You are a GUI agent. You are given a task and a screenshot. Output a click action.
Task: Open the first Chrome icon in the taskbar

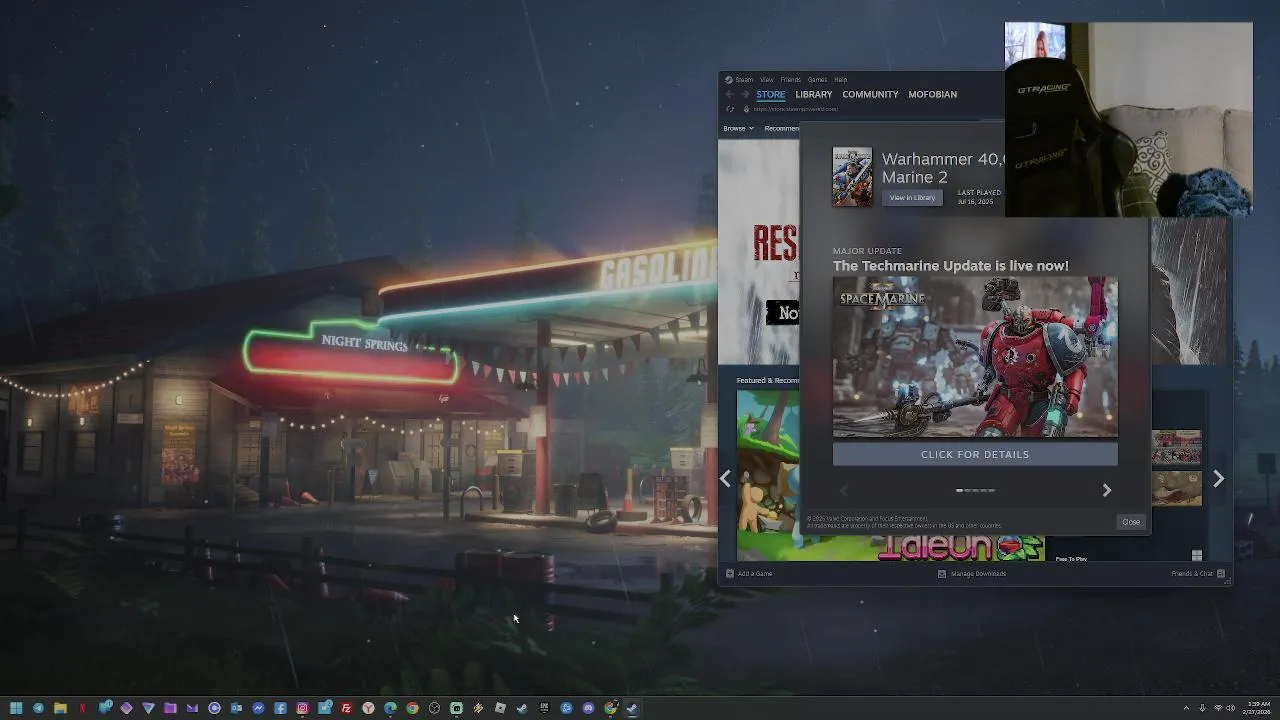click(x=412, y=708)
